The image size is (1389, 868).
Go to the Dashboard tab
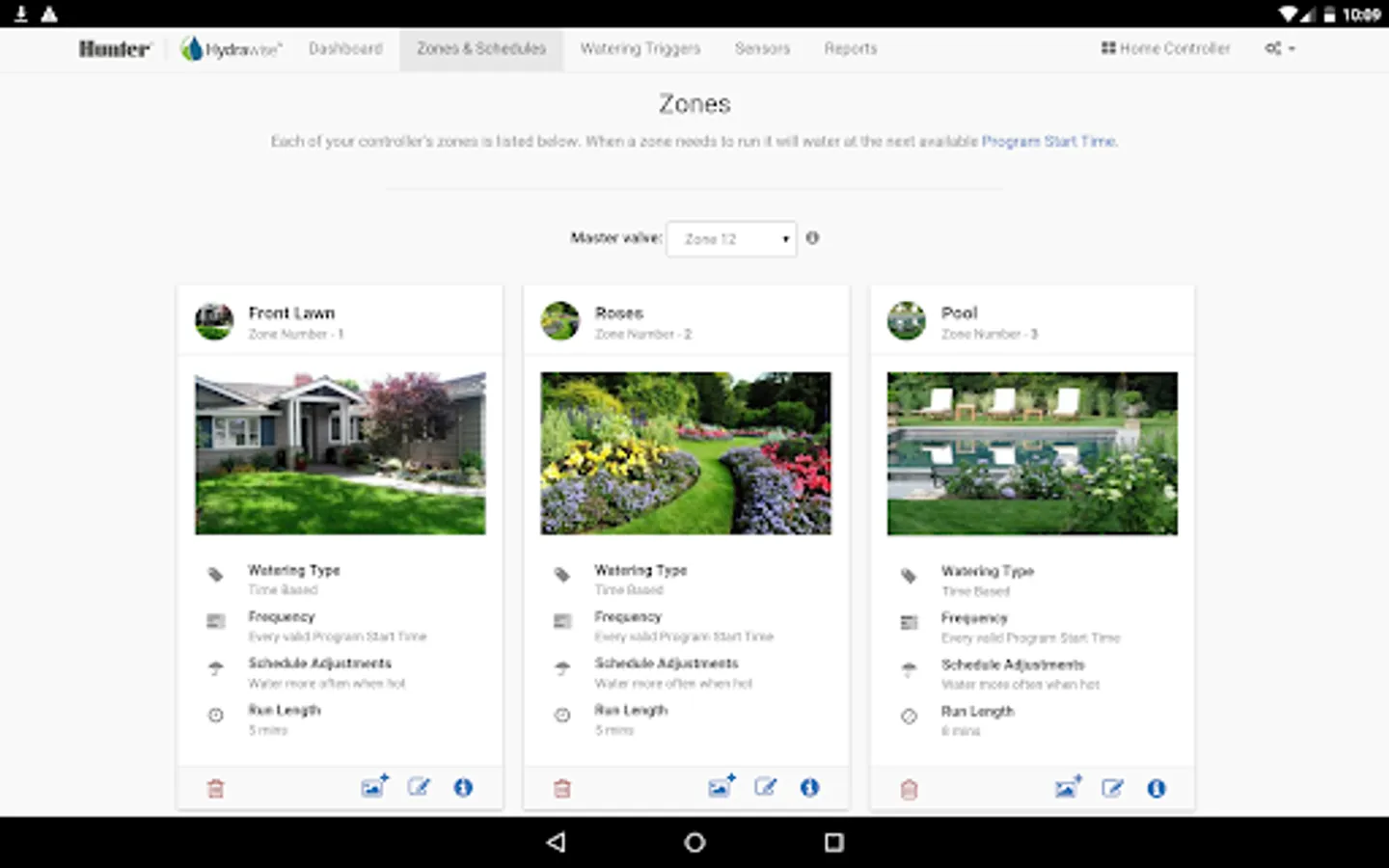click(345, 48)
